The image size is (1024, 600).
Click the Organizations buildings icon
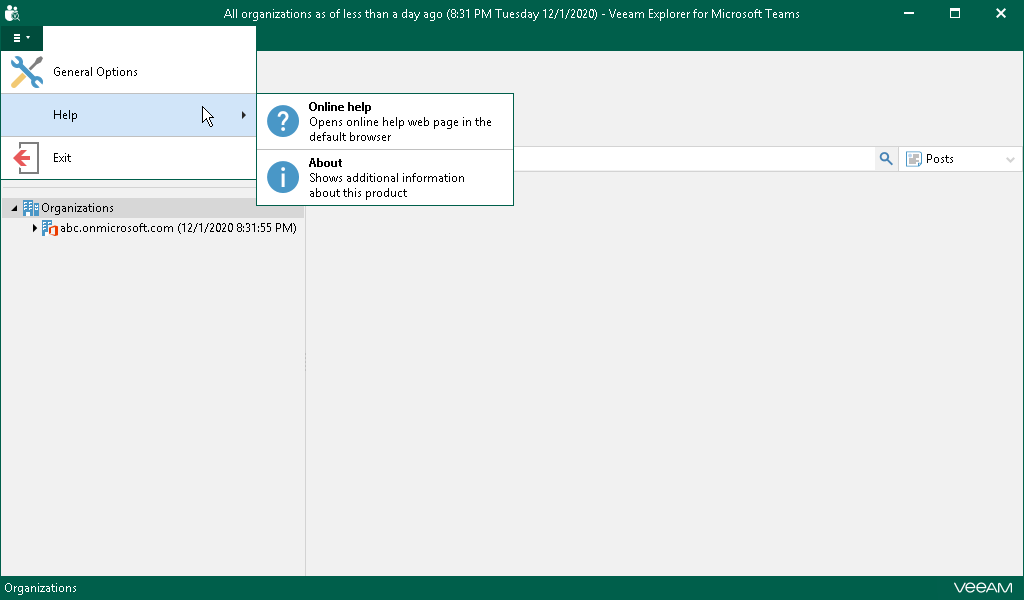pos(31,208)
